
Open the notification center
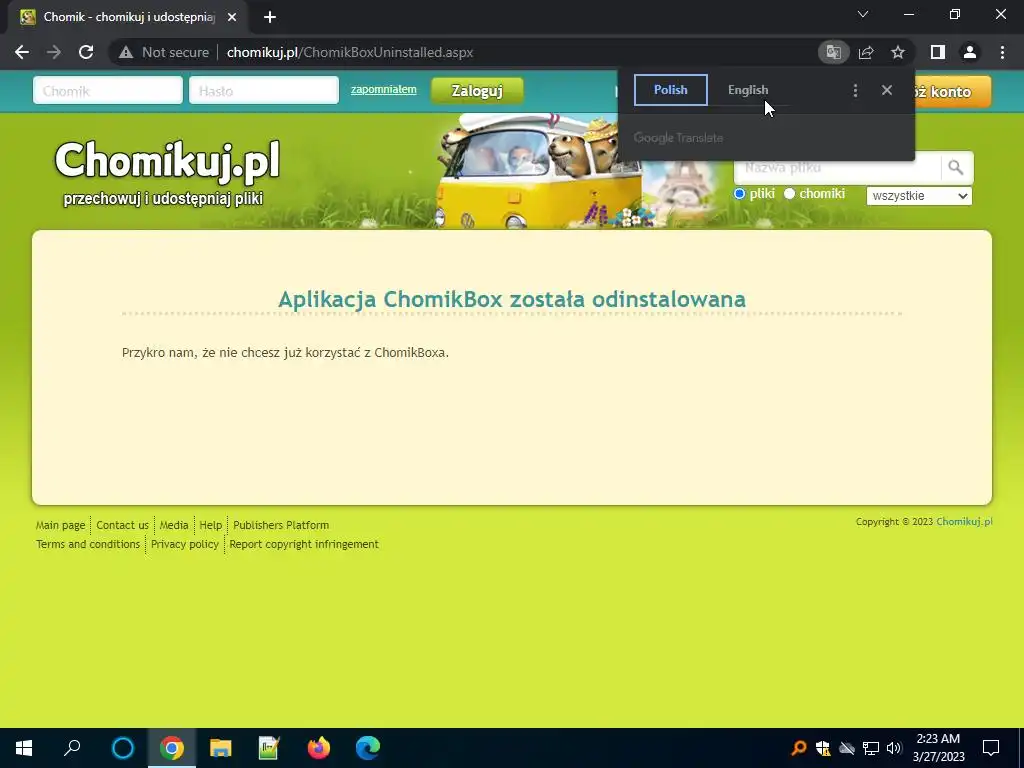tap(991, 748)
